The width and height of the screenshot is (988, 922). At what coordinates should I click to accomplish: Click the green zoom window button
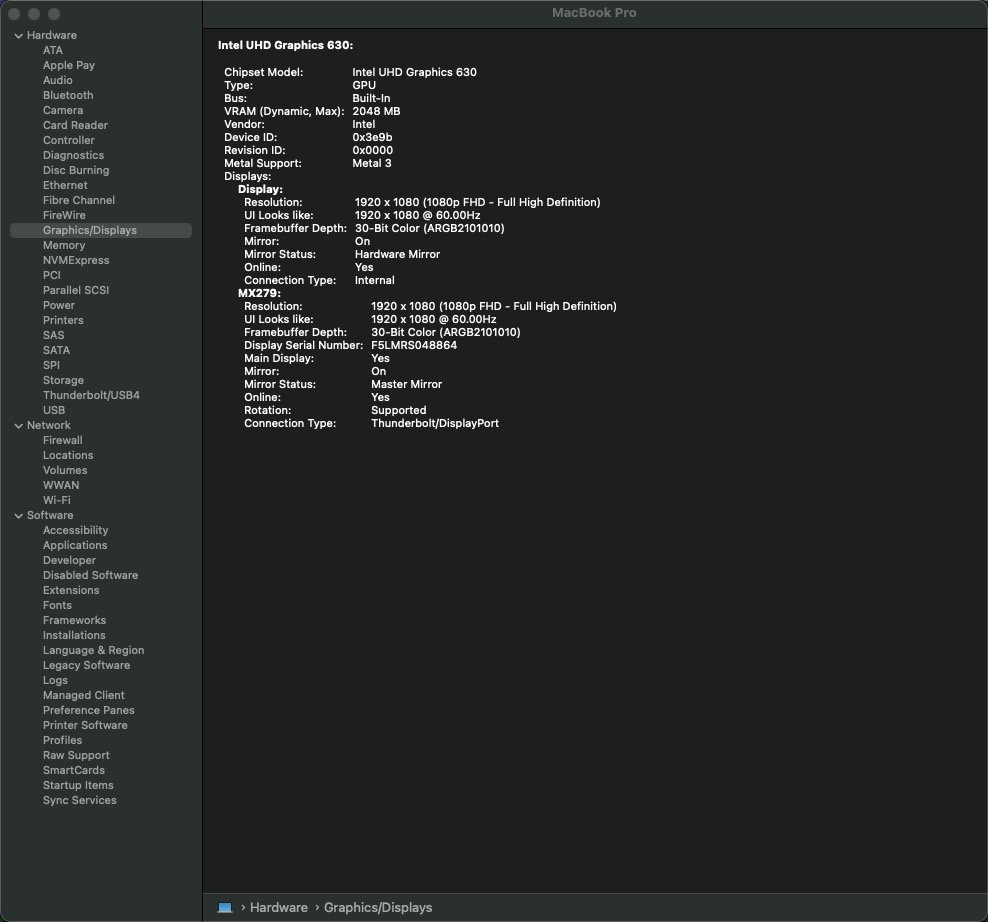coord(54,14)
